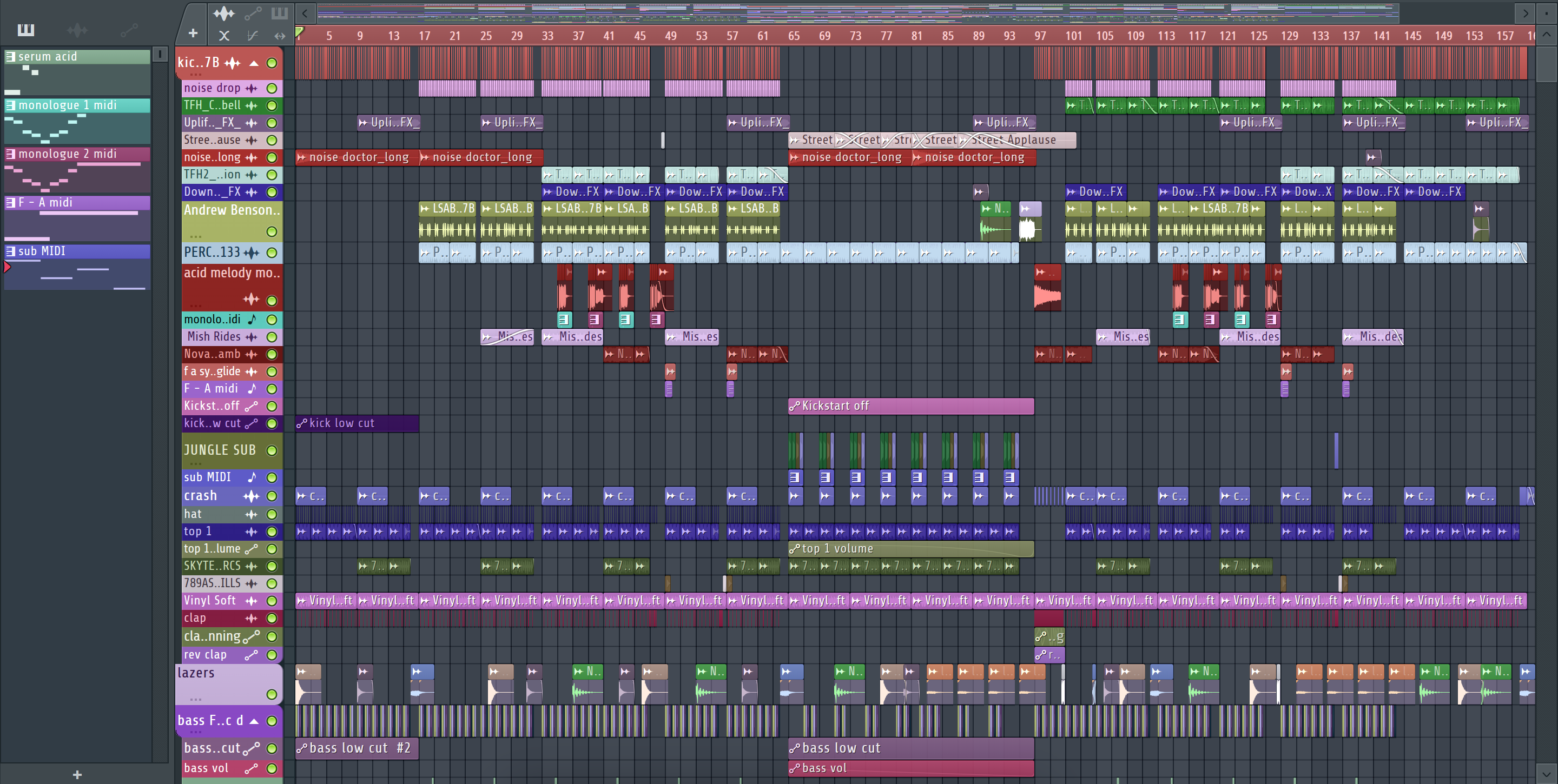Mute the lazers track
Screen dimensions: 1558x784
(x=272, y=695)
